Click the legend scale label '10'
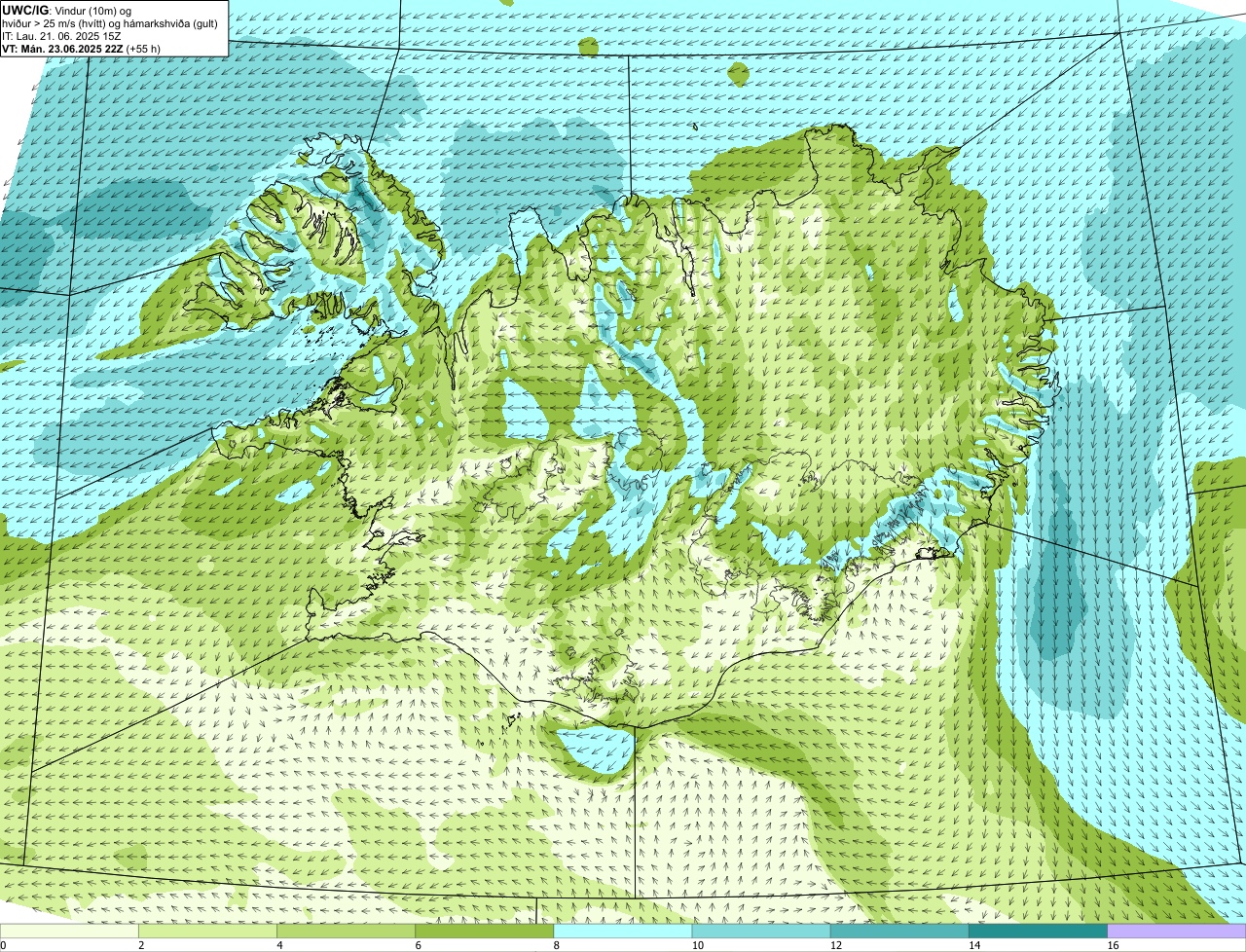Viewport: 1246px width, 952px height. 697,945
